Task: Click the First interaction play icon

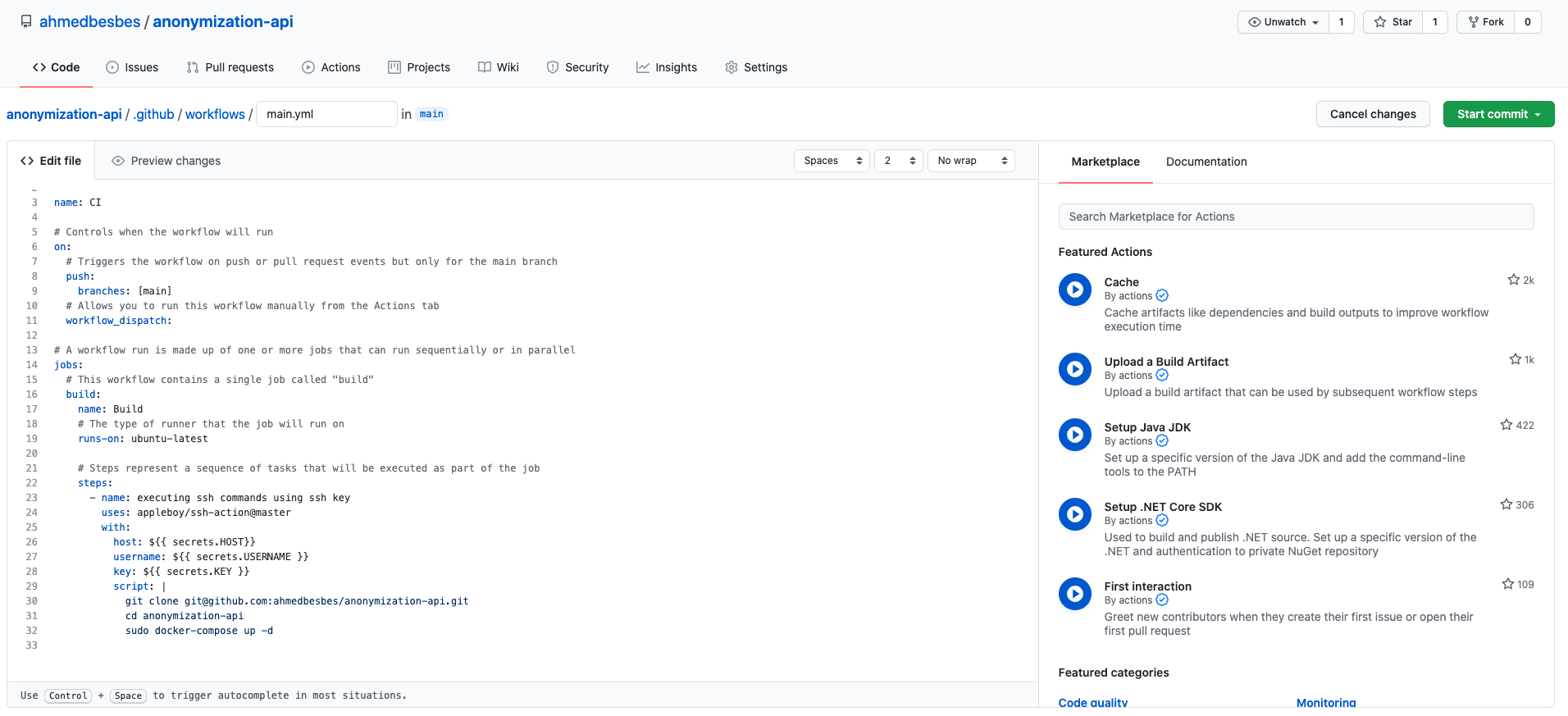Action: (1074, 594)
